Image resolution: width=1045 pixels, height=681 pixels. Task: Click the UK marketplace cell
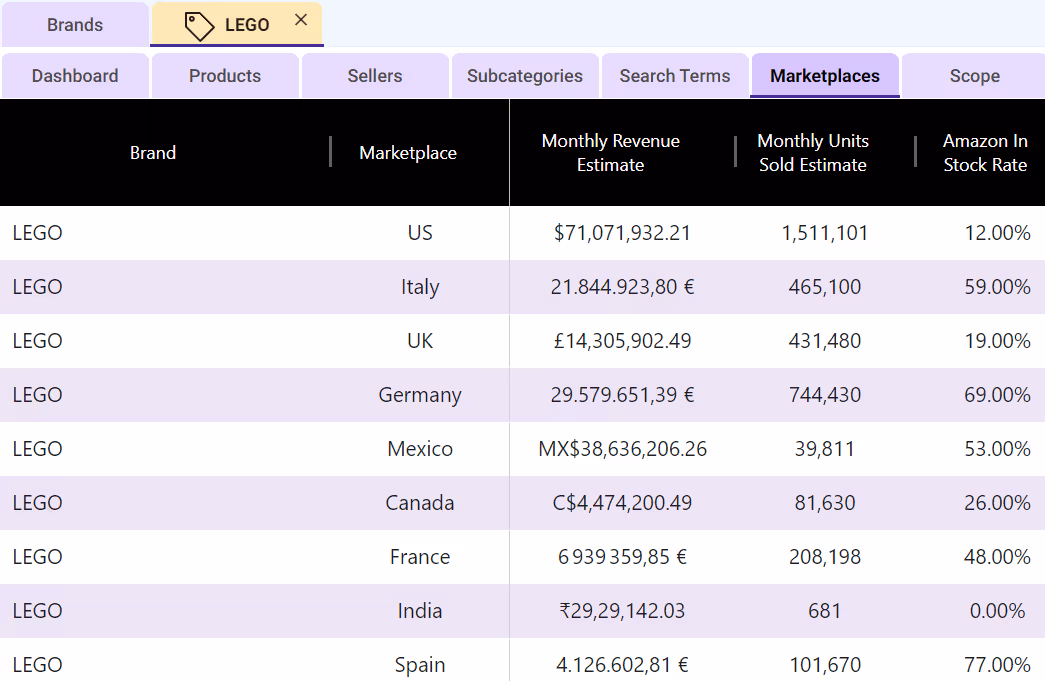(x=420, y=340)
